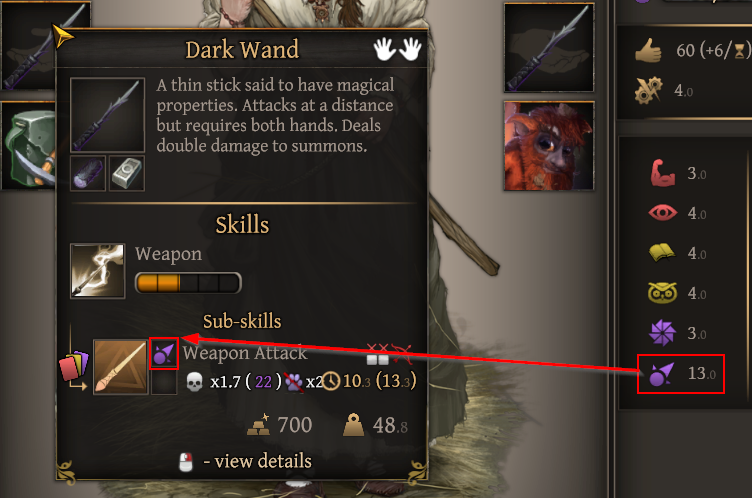Click the small purple comet icon in tooltip
Viewport: 752px width, 498px height.
pyautogui.click(x=164, y=354)
